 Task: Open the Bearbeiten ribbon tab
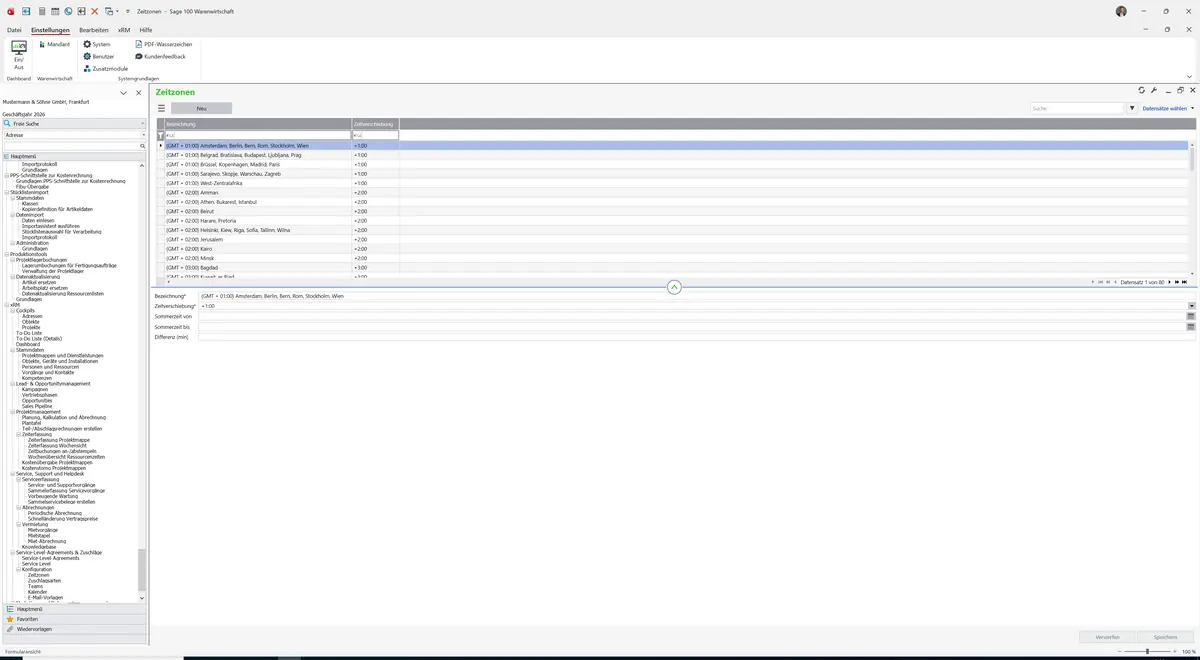(x=94, y=30)
